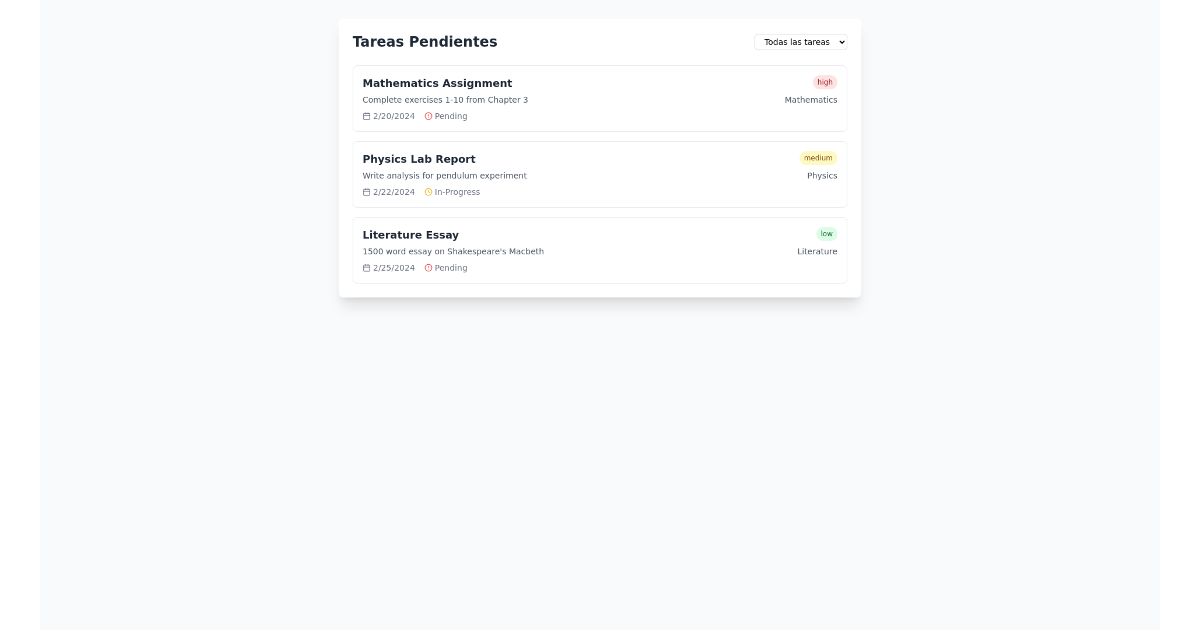The height and width of the screenshot is (630, 1200).
Task: Click the low priority badge
Action: coord(826,233)
